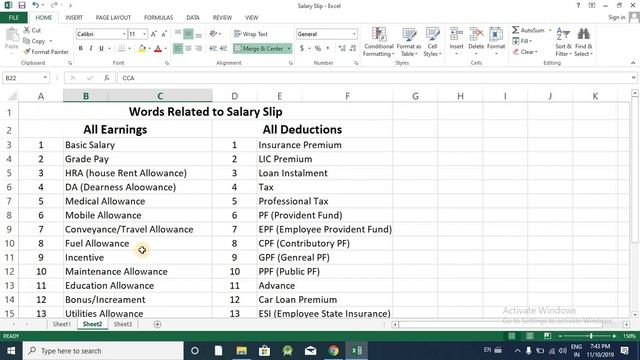Click the fill color bucket
The image size is (640, 360).
[142, 49]
